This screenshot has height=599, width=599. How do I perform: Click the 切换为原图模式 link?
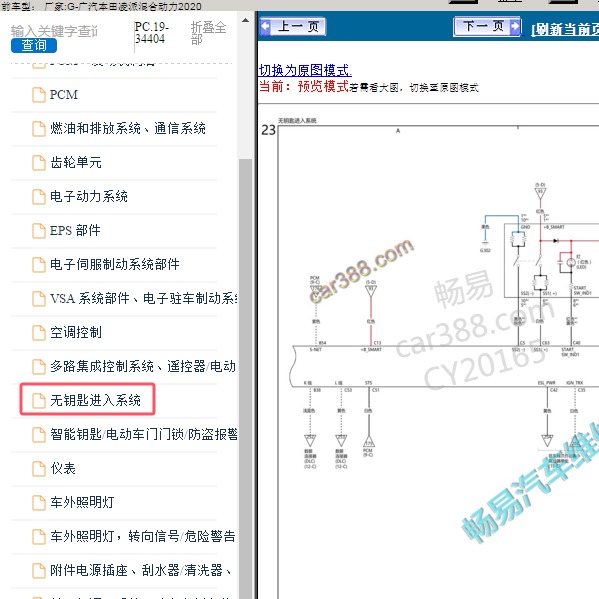[x=305, y=70]
